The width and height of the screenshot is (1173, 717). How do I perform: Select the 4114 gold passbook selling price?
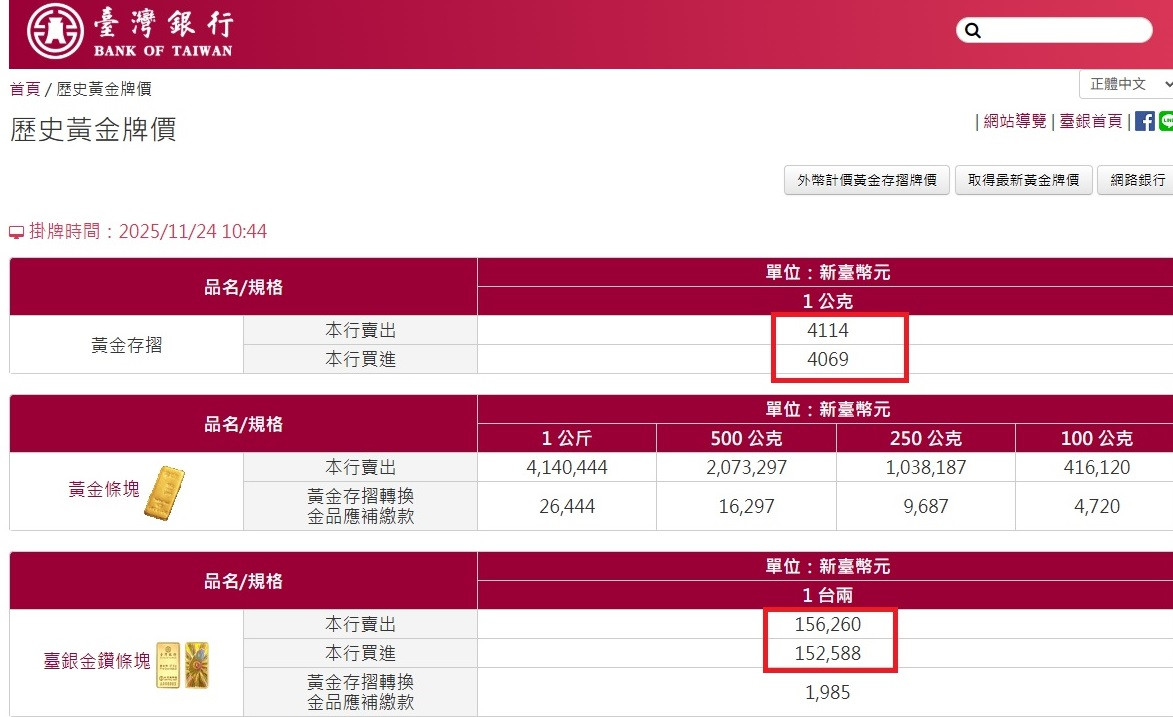(827, 330)
